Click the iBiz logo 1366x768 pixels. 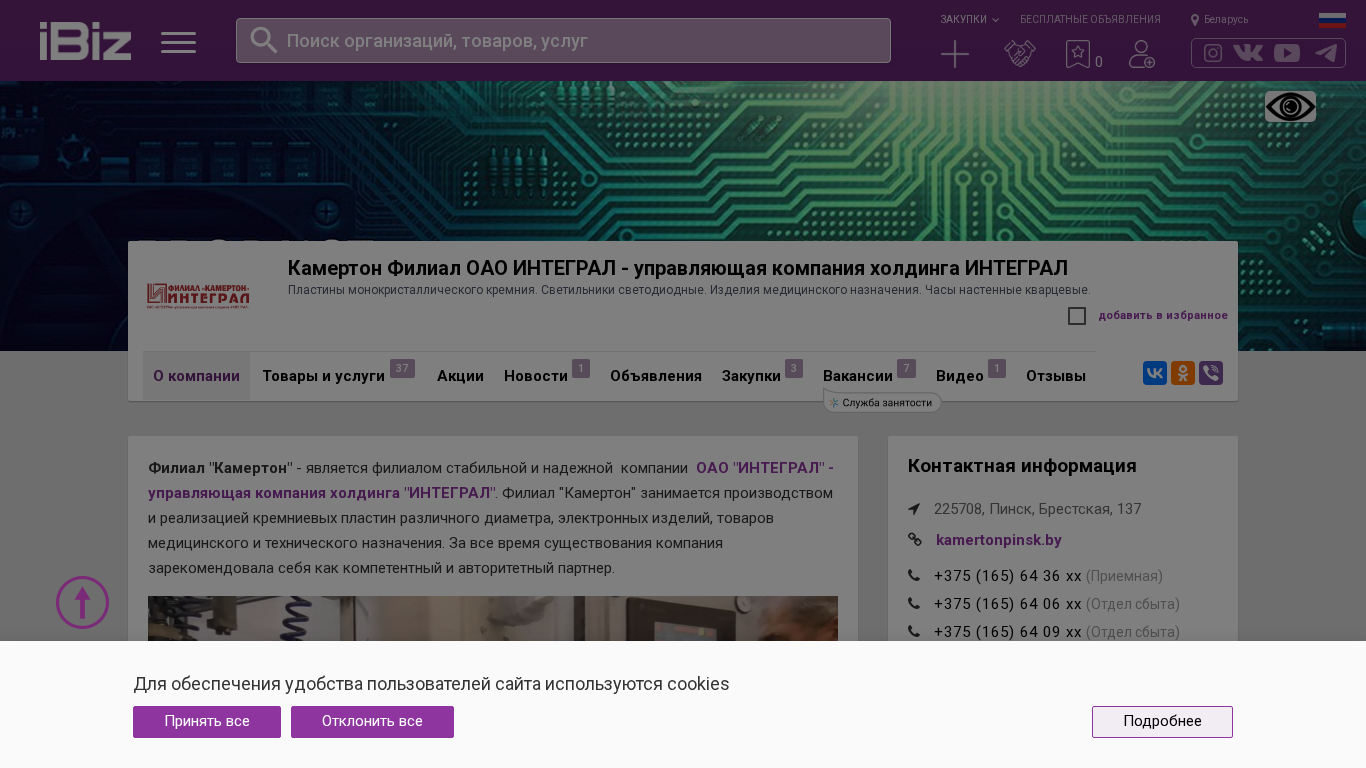click(85, 41)
